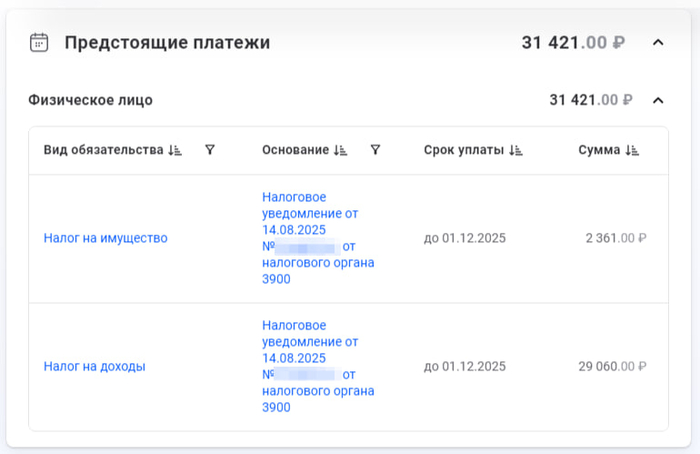Click the Предстоящие платежи section title
The height and width of the screenshot is (454, 700).
167,42
